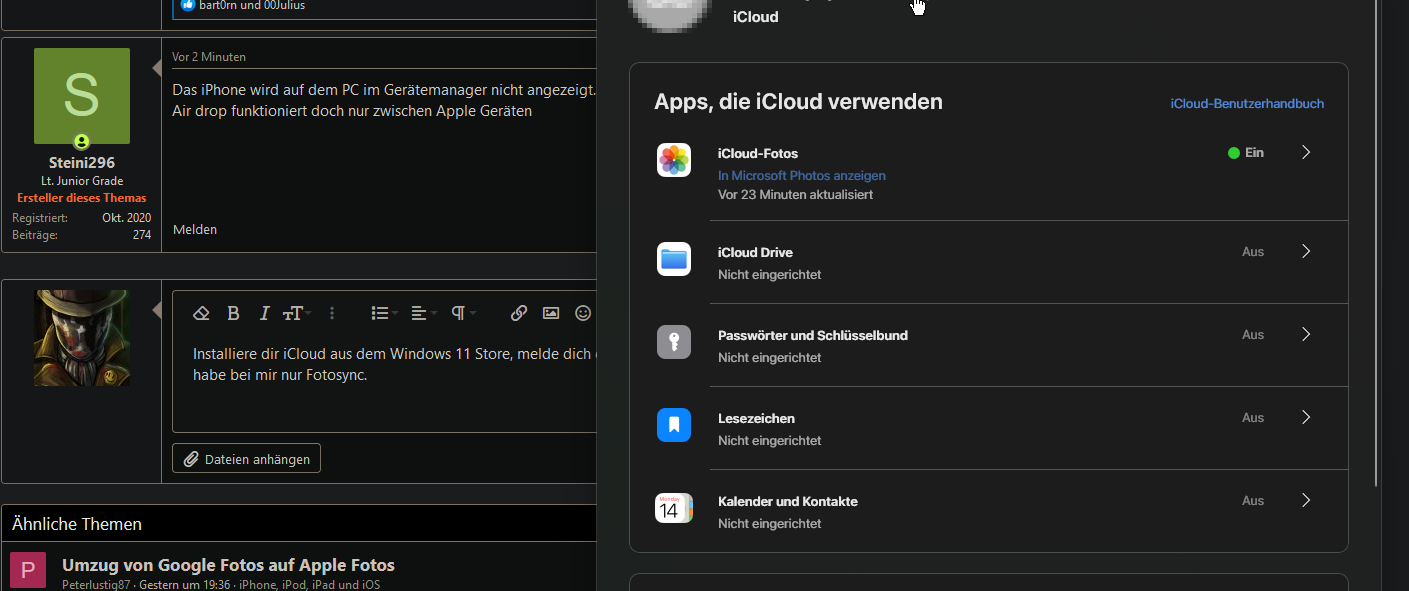1409x591 pixels.
Task: Open the iCloud-Fotos app icon
Action: [674, 159]
